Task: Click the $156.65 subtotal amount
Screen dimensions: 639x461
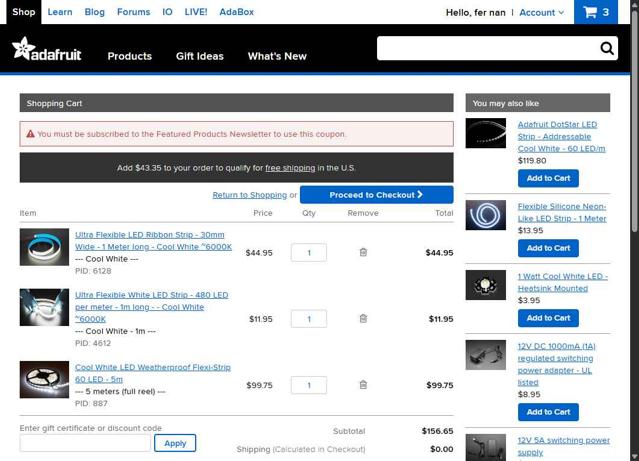Action: [437, 431]
